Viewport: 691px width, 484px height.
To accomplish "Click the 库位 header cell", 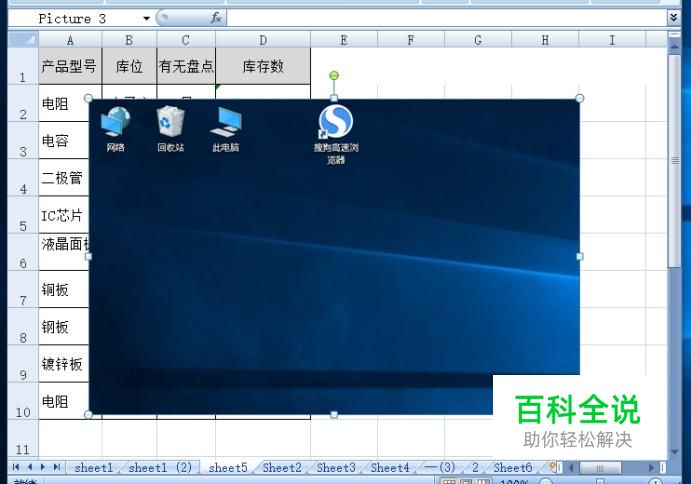I will click(x=129, y=66).
